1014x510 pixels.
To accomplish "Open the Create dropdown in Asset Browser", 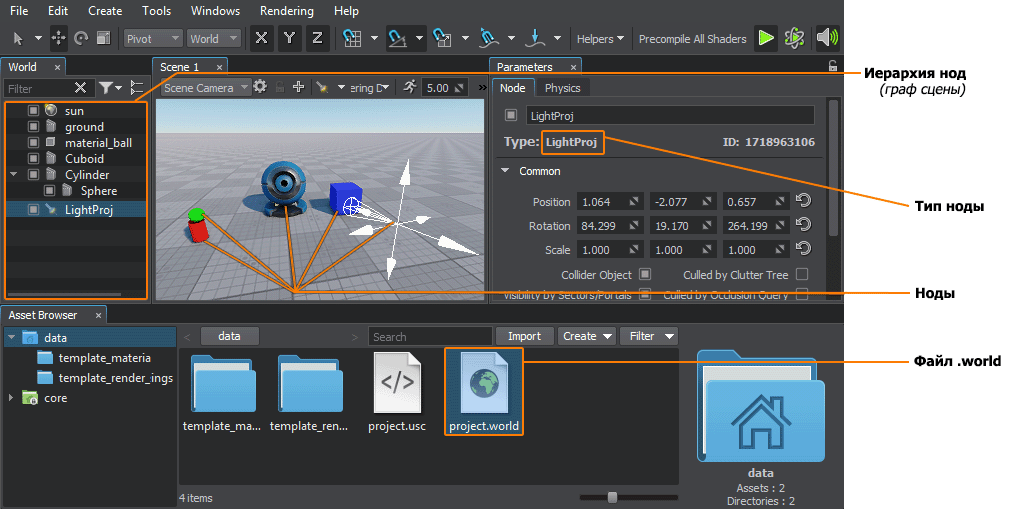I will (x=586, y=336).
